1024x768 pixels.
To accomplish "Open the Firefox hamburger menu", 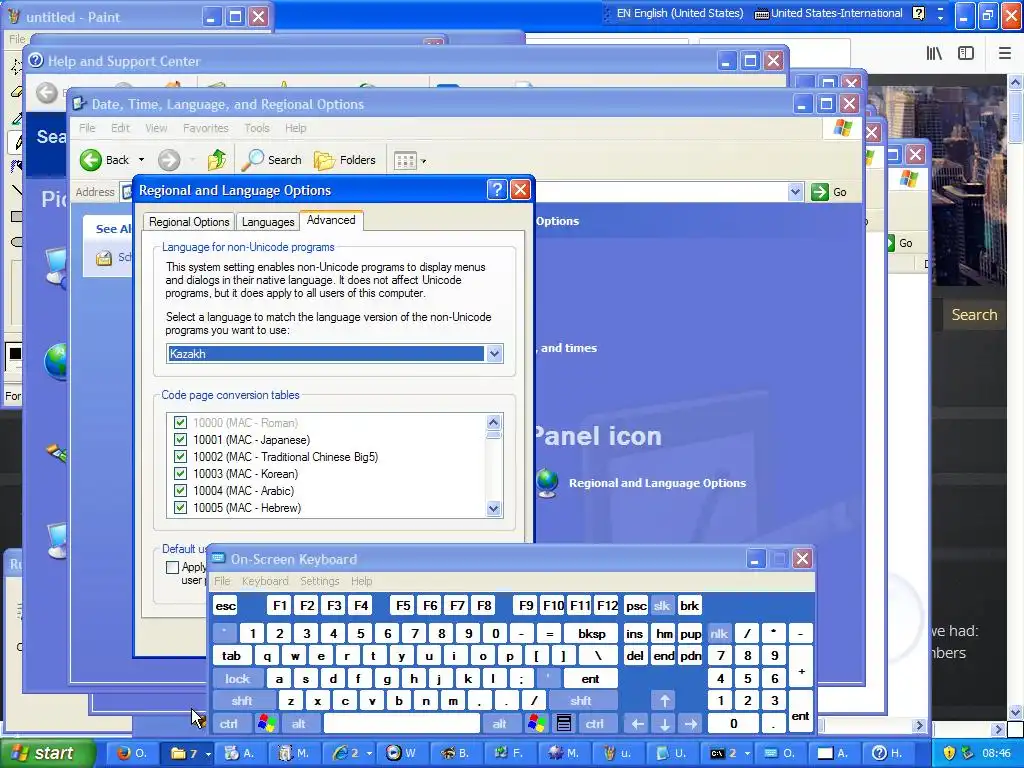I will (1004, 54).
